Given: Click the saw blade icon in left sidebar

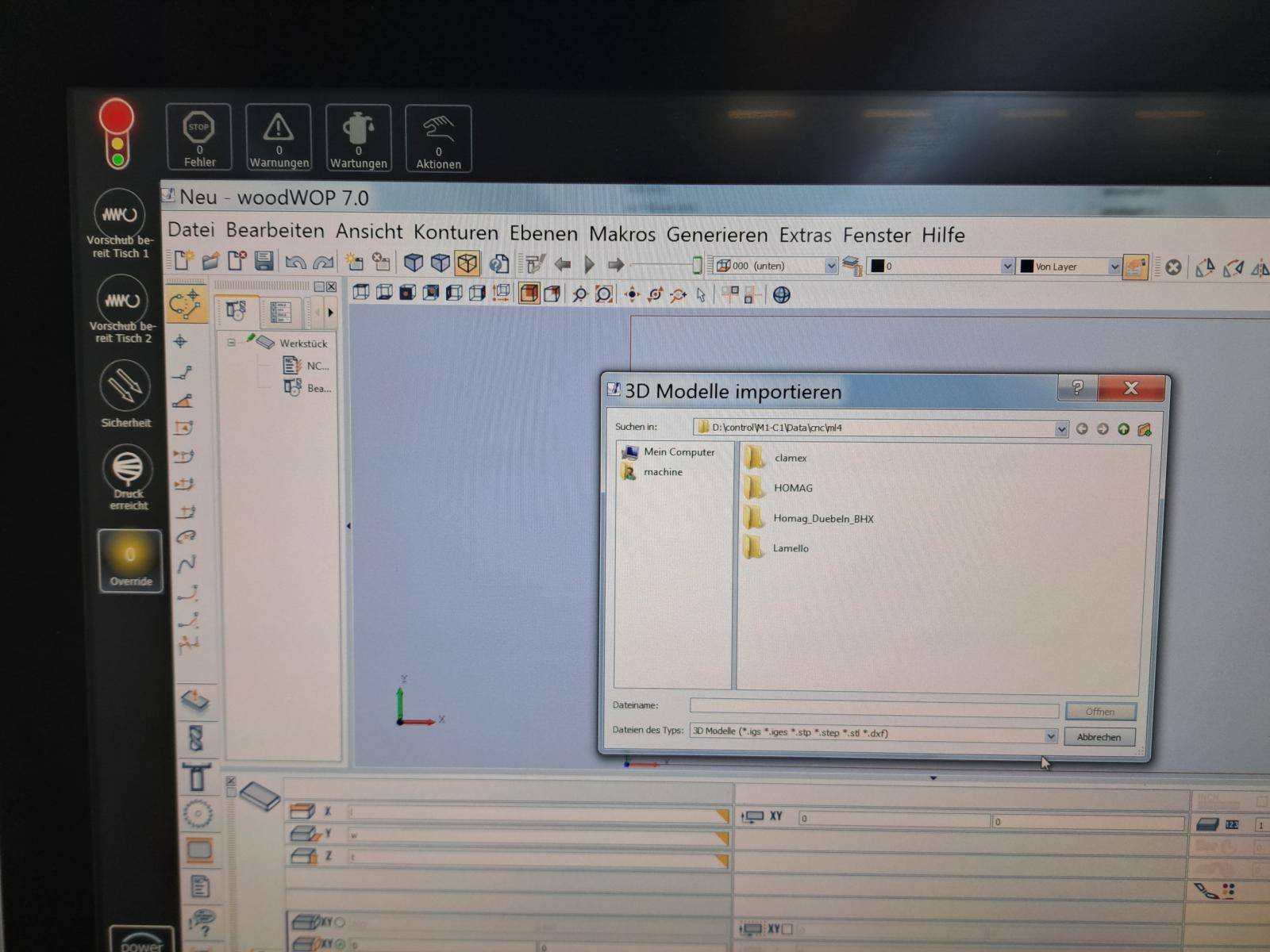Looking at the screenshot, I should tap(197, 814).
